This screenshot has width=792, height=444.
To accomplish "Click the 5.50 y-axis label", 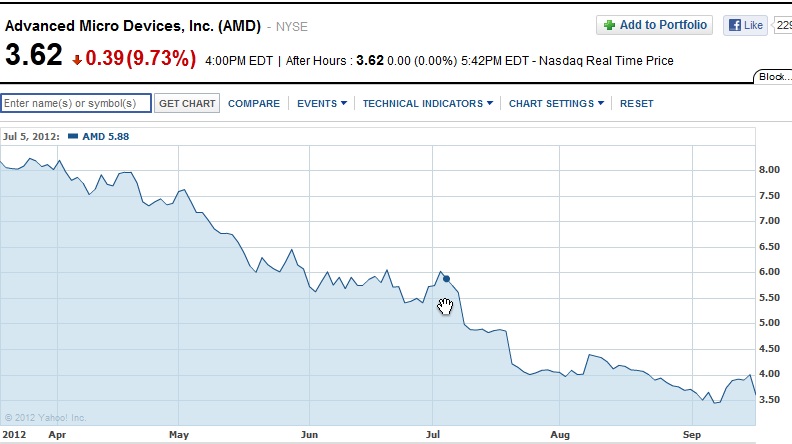I will [769, 298].
